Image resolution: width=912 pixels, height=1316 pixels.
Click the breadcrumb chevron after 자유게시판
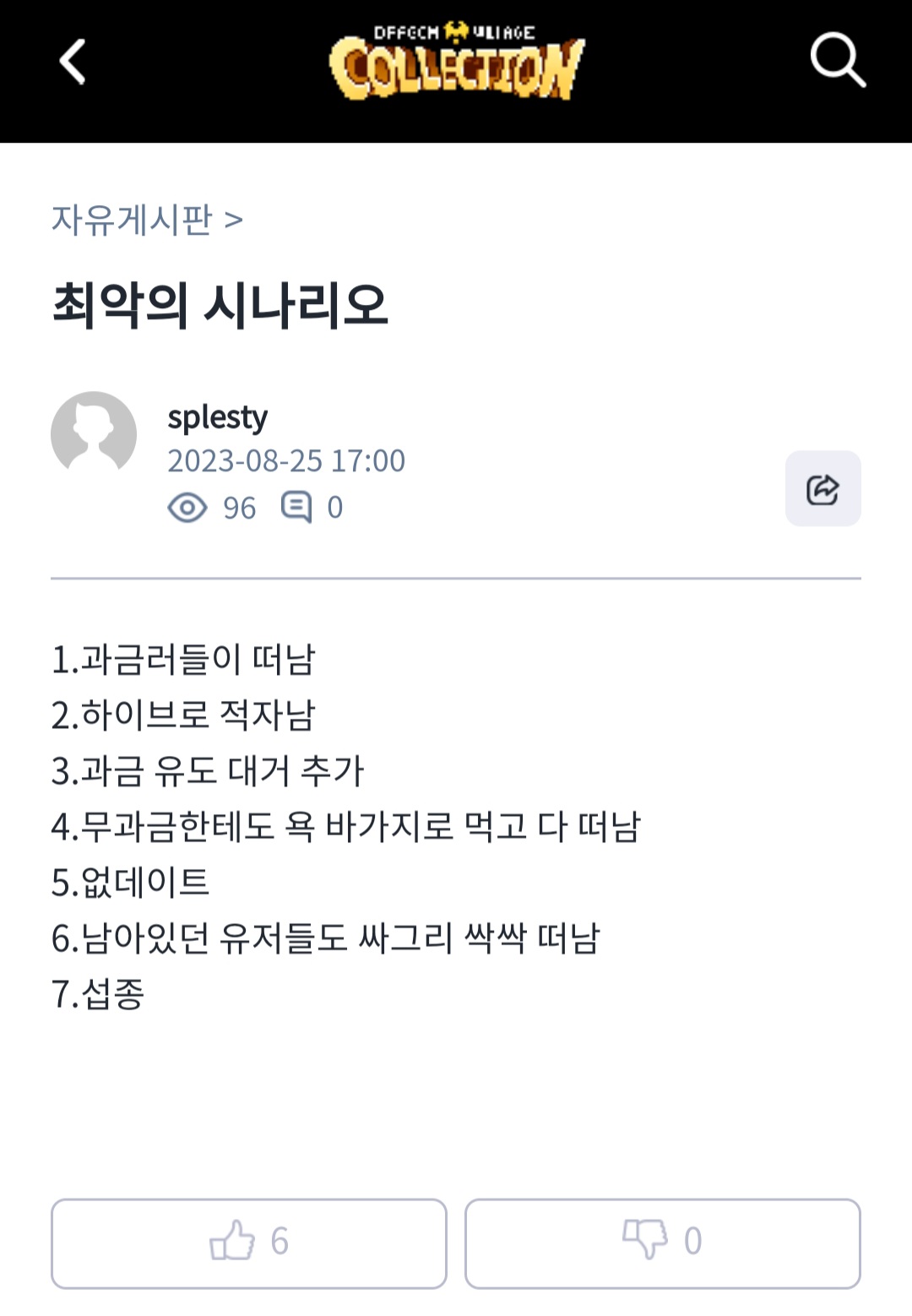(x=234, y=220)
